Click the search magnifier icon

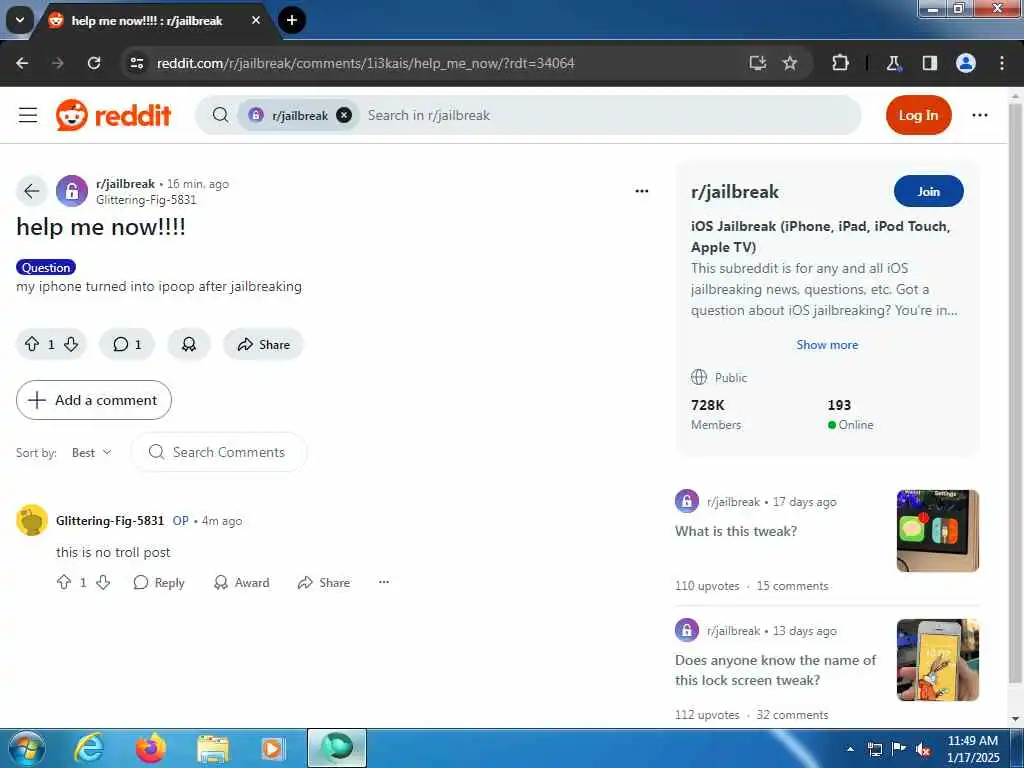point(221,116)
